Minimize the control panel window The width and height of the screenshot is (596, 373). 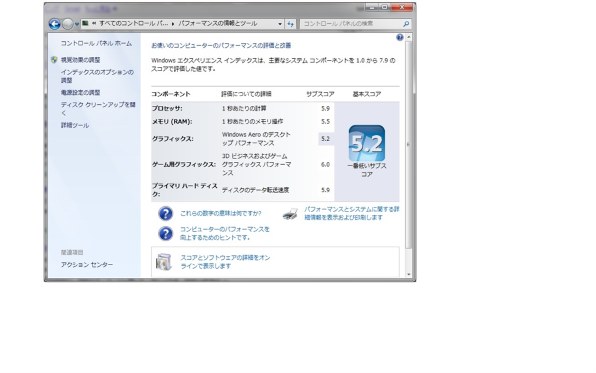coord(371,7)
